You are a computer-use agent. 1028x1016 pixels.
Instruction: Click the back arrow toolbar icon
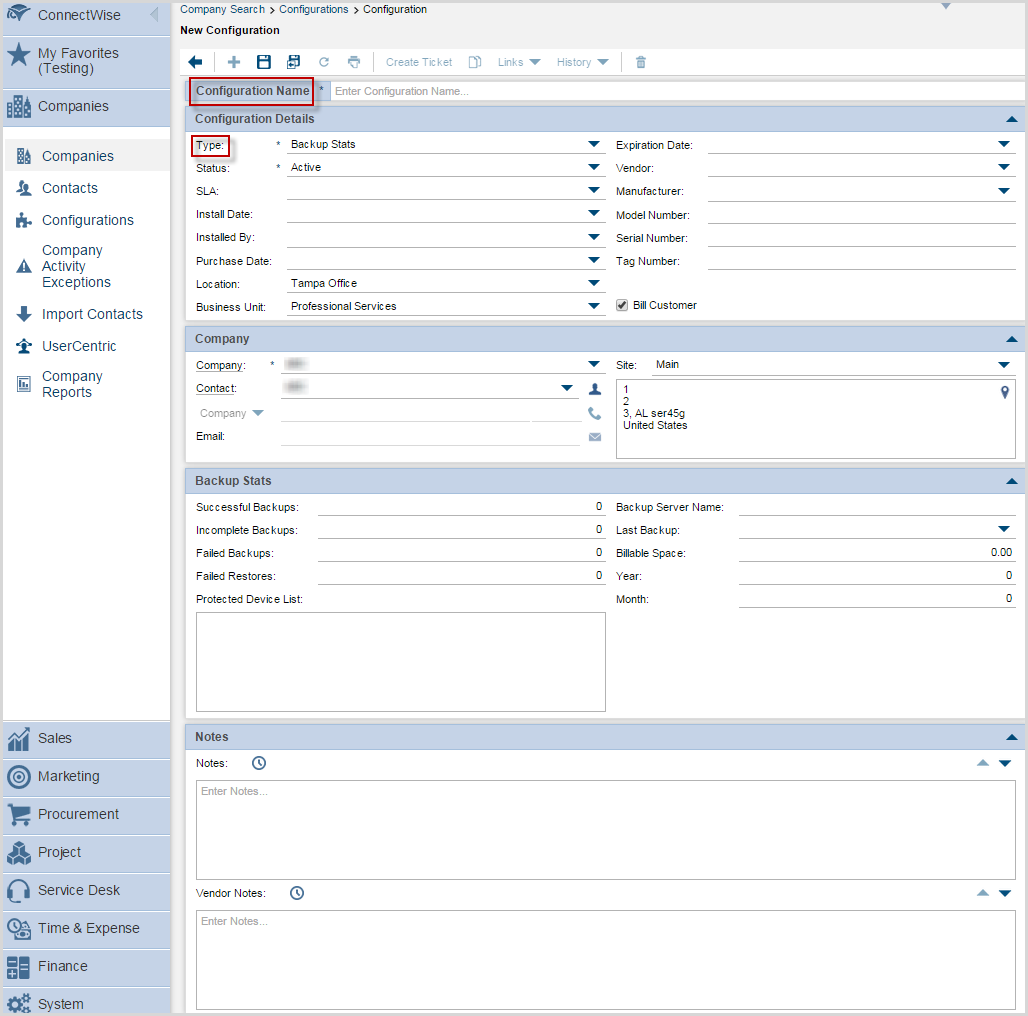(x=195, y=62)
